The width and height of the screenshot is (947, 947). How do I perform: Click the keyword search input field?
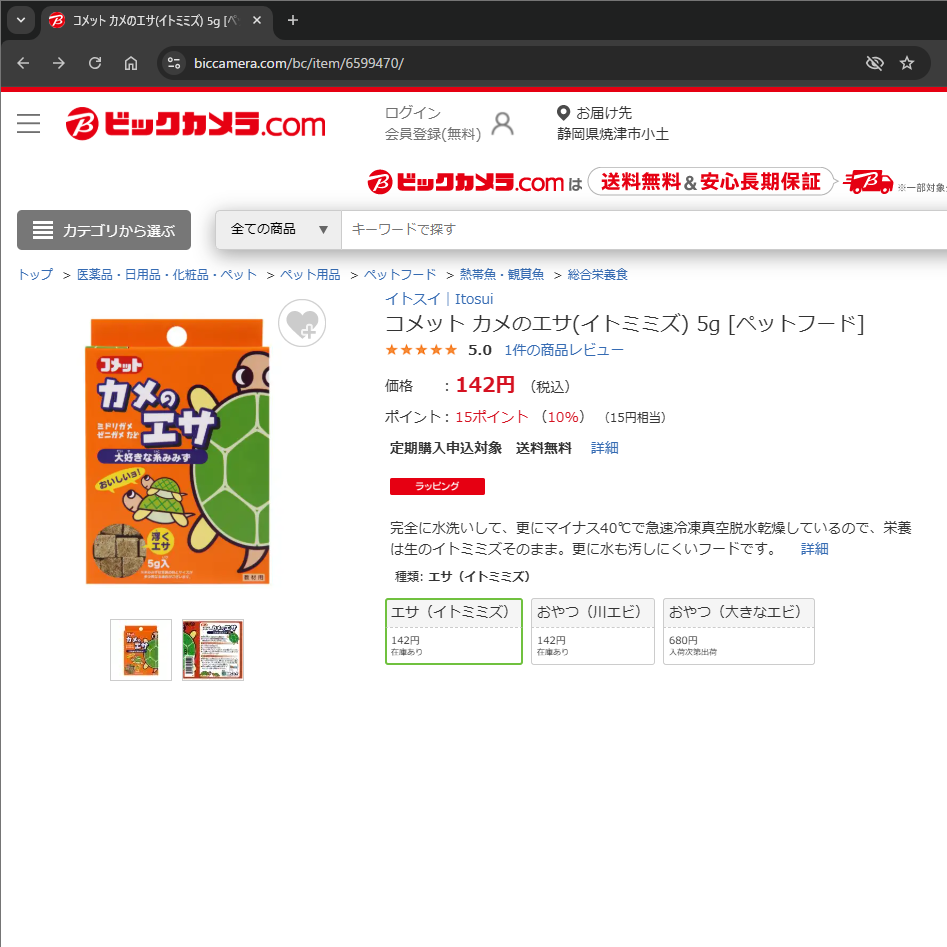pos(644,230)
